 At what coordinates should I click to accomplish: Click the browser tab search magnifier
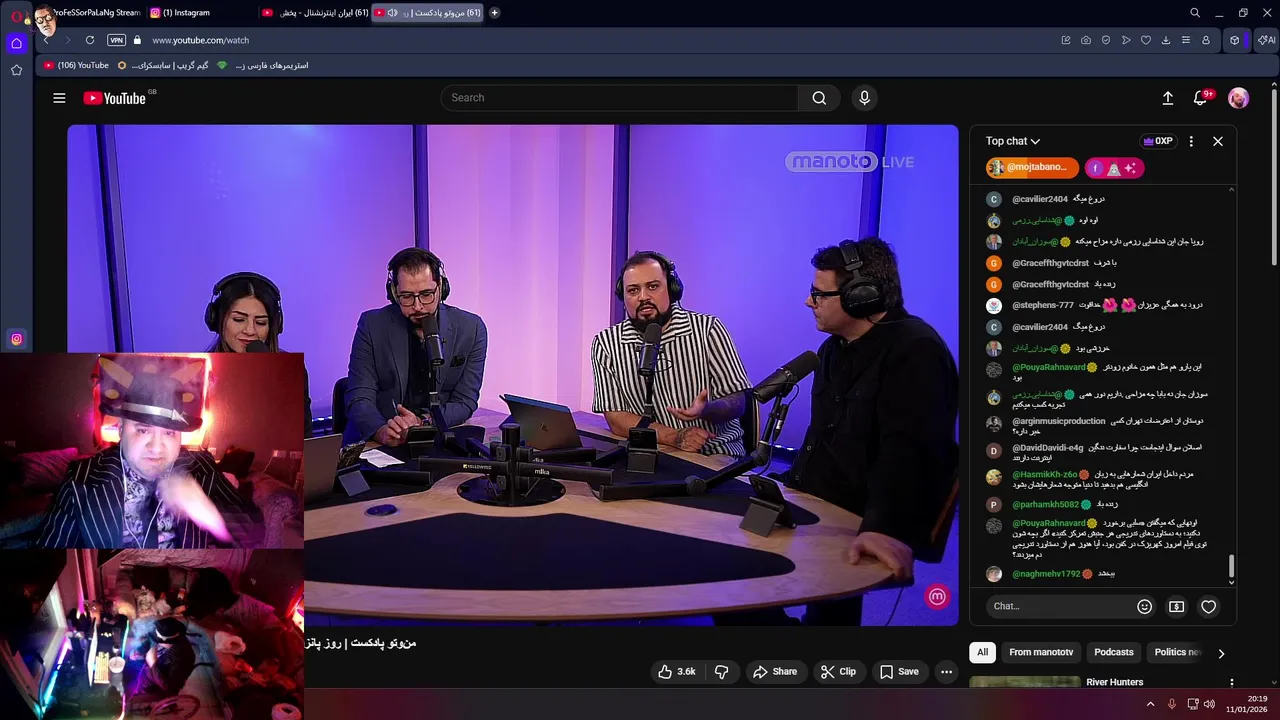click(1195, 13)
